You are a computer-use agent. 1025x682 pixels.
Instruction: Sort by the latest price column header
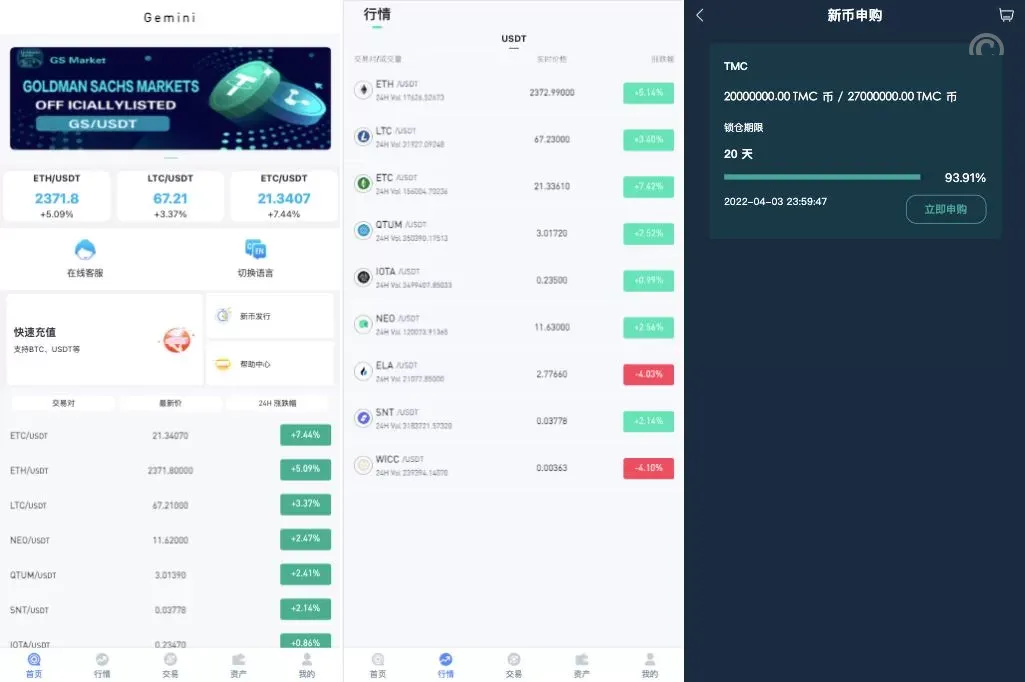pyautogui.click(x=170, y=403)
